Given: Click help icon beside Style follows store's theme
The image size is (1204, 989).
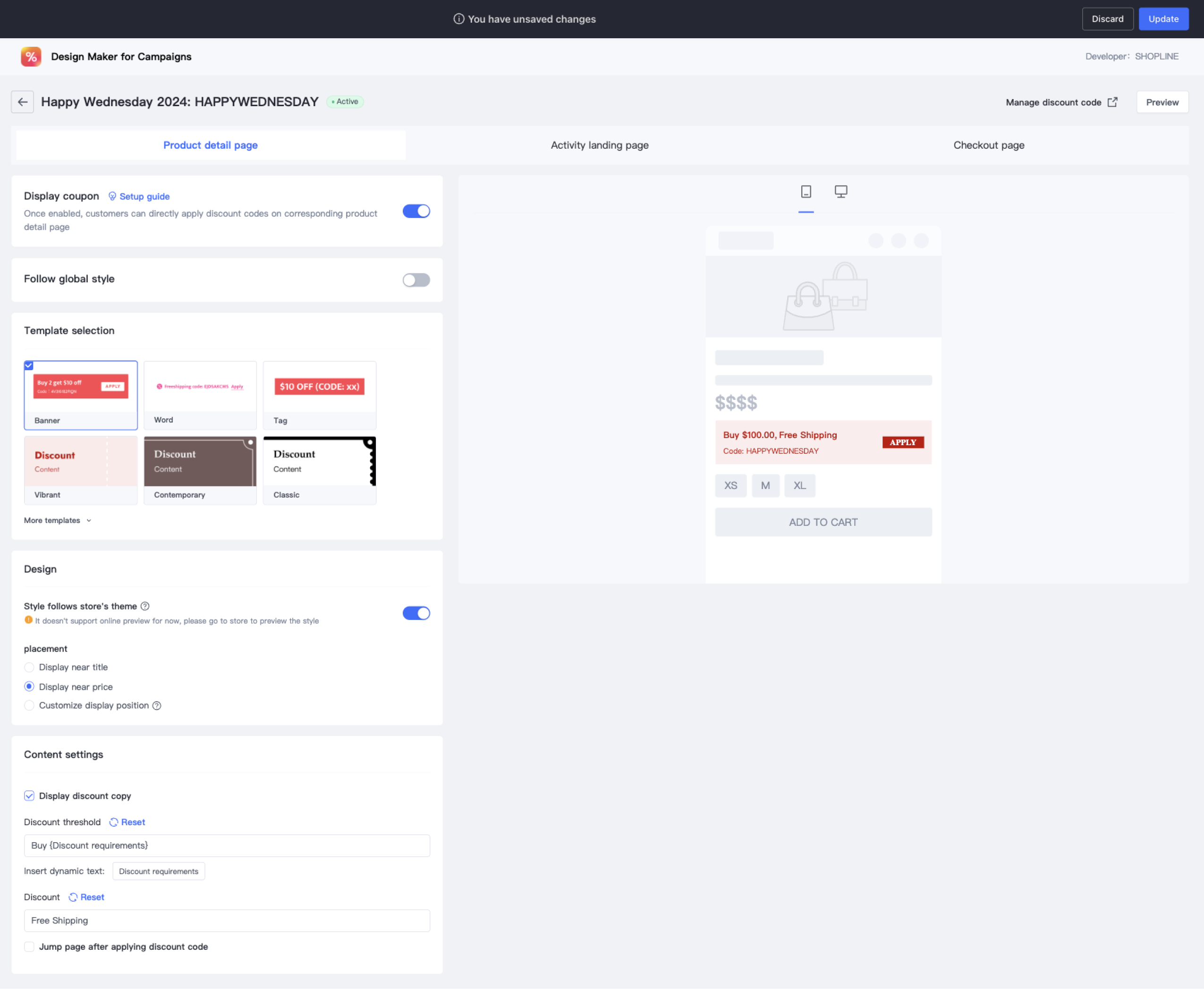Looking at the screenshot, I should tap(145, 606).
